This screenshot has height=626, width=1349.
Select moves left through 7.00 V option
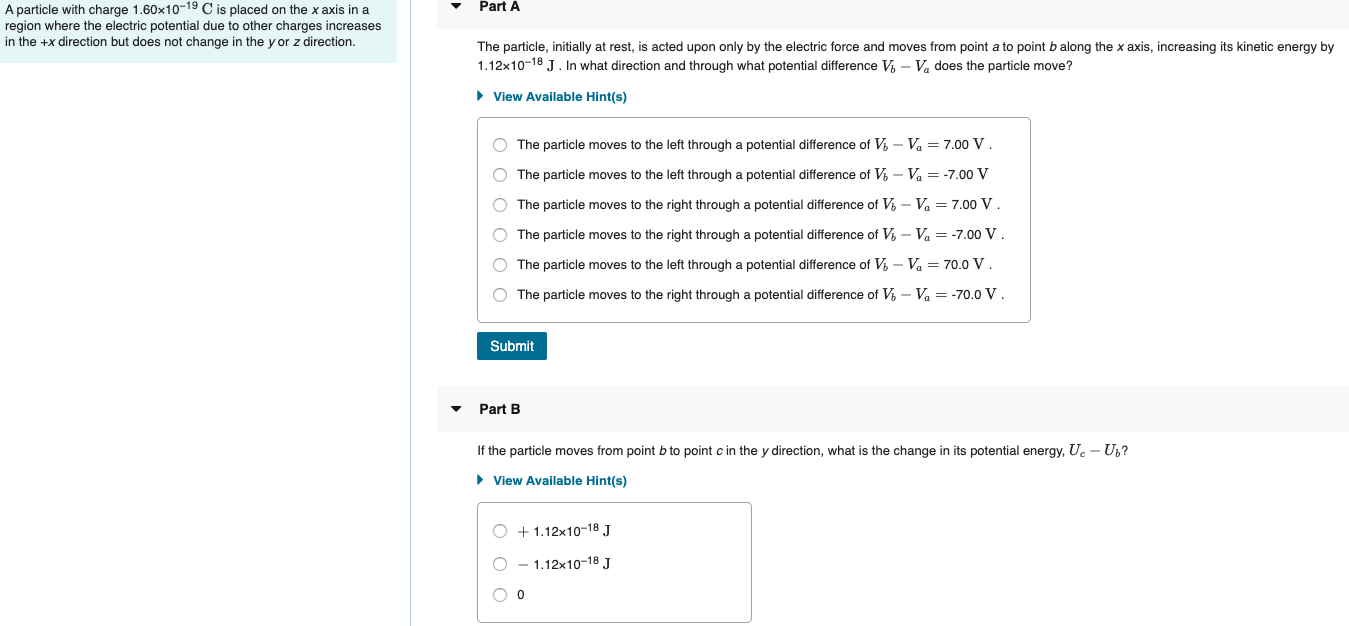tap(500, 144)
